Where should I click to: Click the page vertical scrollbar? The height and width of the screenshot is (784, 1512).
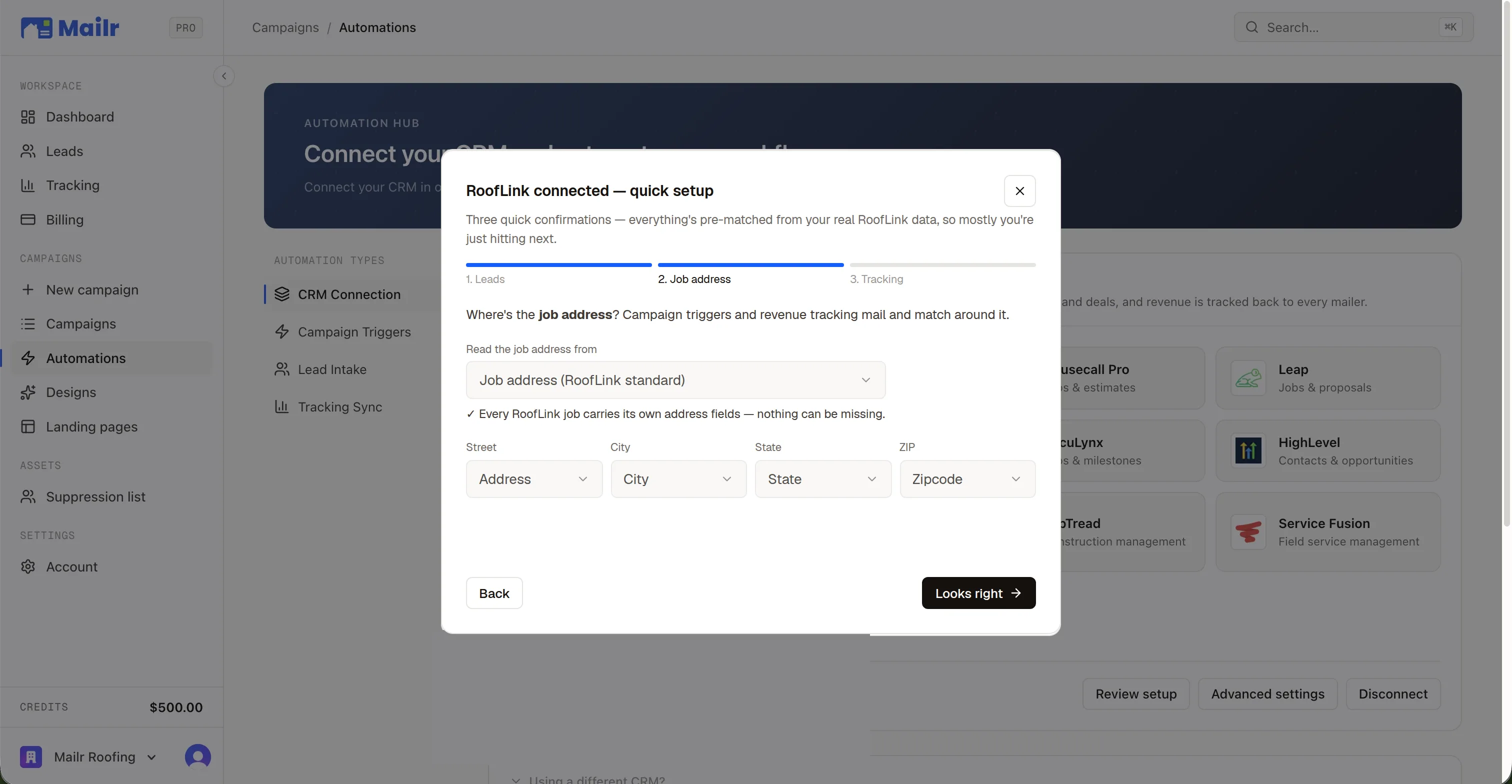point(1507,264)
